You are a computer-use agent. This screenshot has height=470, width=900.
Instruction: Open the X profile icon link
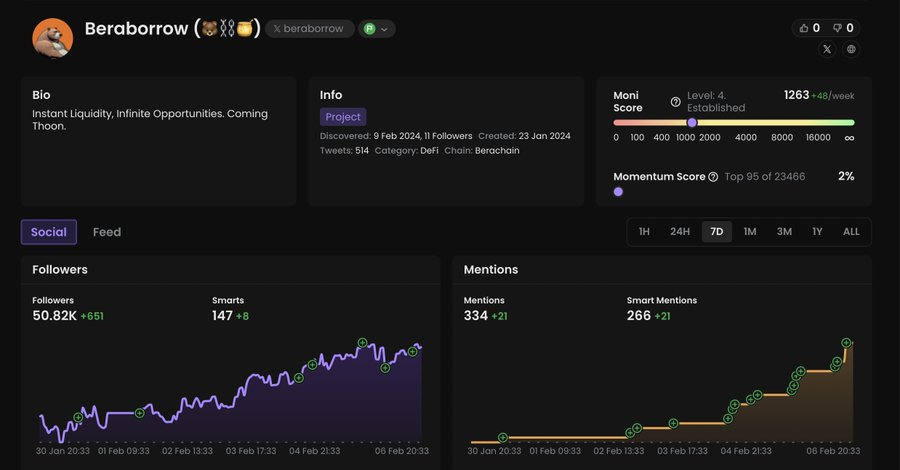[x=827, y=49]
